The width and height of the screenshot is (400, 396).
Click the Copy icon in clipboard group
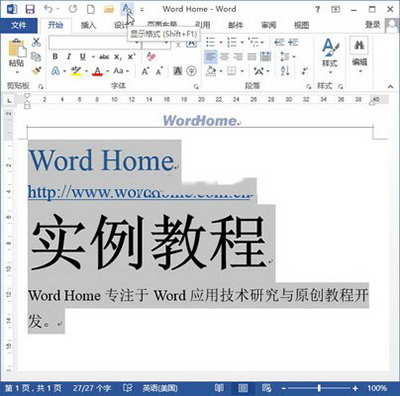click(36, 56)
